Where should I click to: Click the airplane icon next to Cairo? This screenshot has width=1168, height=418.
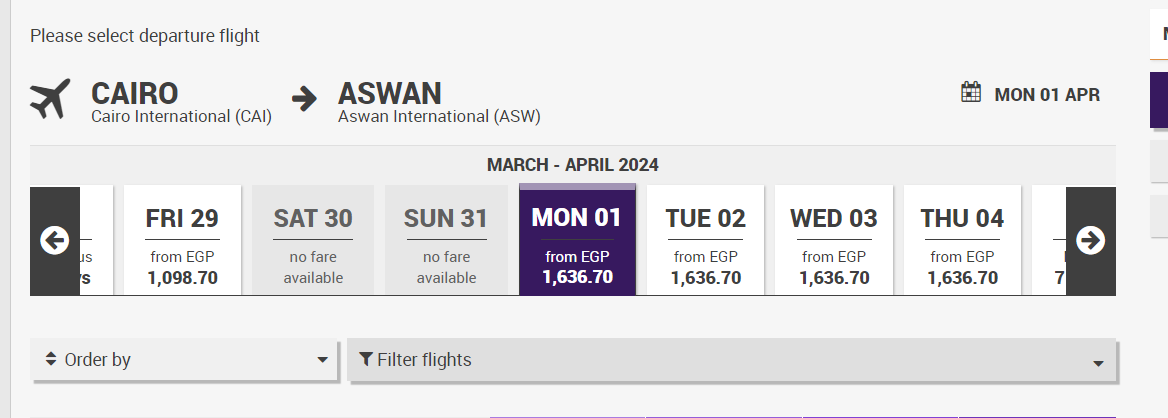pyautogui.click(x=50, y=98)
